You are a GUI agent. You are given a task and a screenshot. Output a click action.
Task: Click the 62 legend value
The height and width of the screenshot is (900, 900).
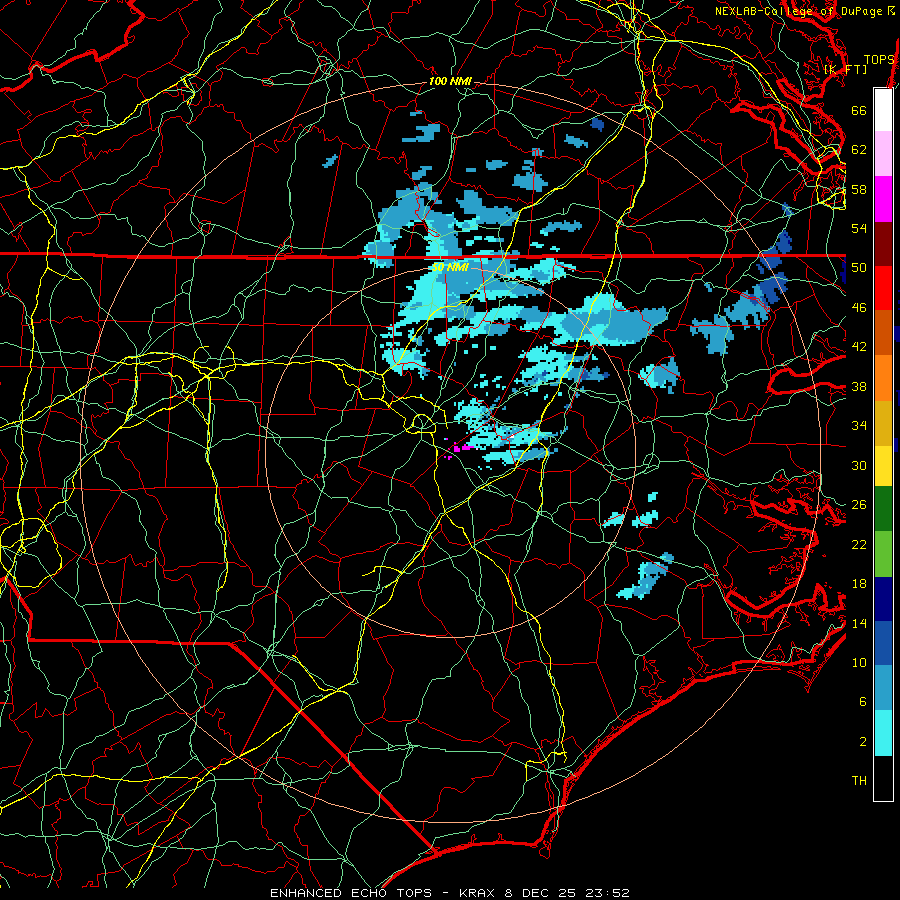[x=859, y=150]
